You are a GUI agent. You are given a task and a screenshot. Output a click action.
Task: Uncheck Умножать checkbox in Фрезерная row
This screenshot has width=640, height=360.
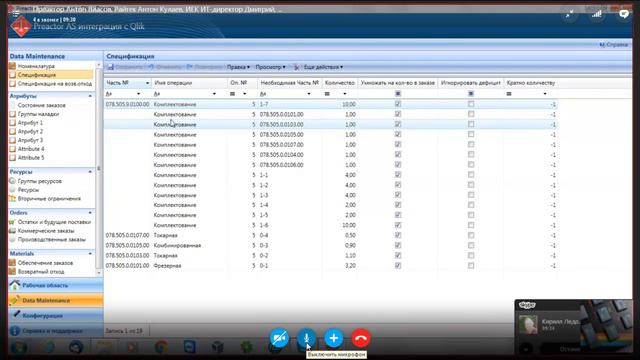[x=398, y=265]
